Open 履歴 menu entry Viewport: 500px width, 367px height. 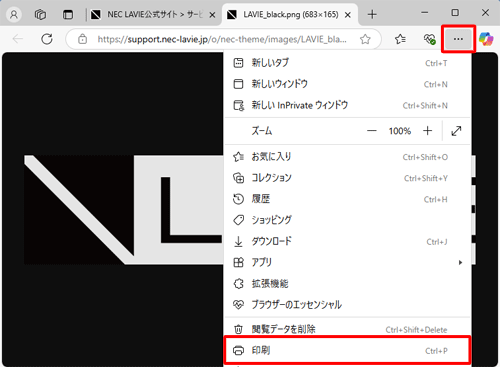348,199
